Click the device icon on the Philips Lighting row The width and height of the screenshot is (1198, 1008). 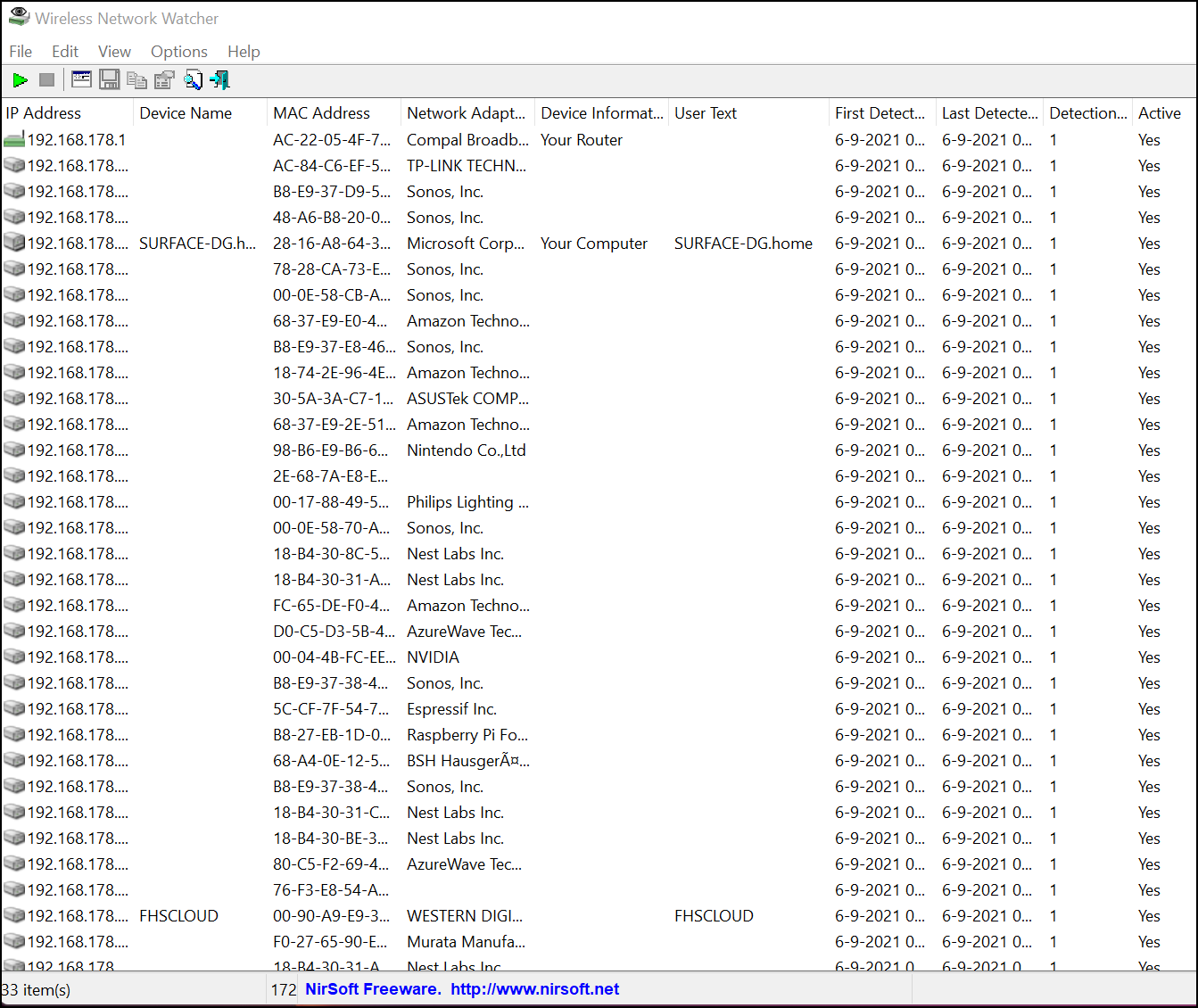13,501
